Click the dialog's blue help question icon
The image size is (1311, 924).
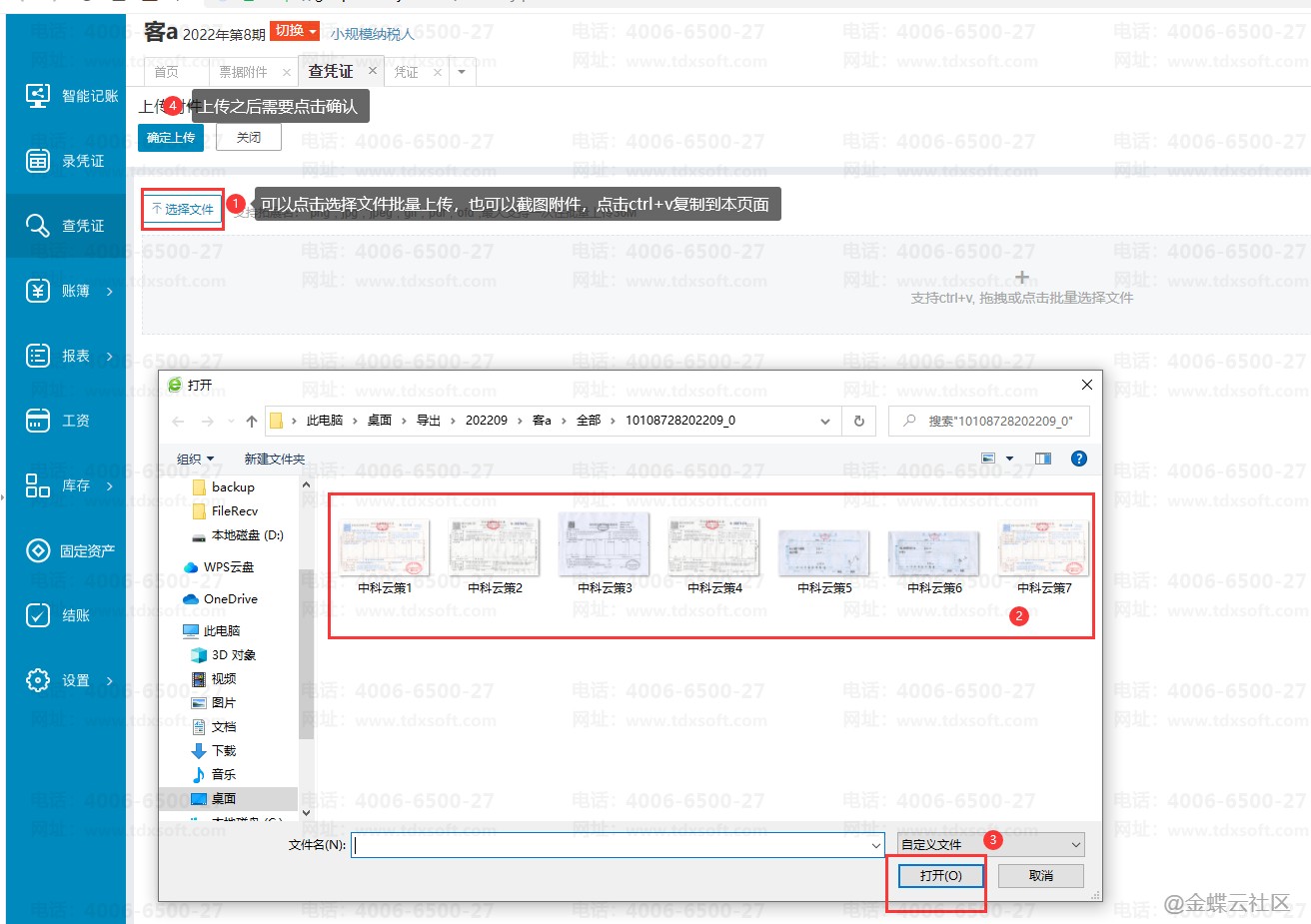pyautogui.click(x=1078, y=459)
